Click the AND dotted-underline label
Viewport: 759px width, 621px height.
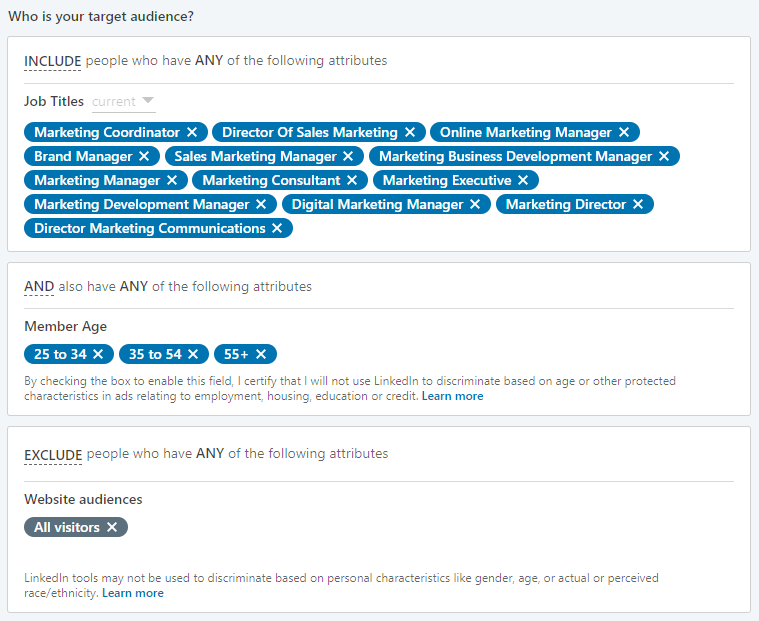(x=39, y=287)
